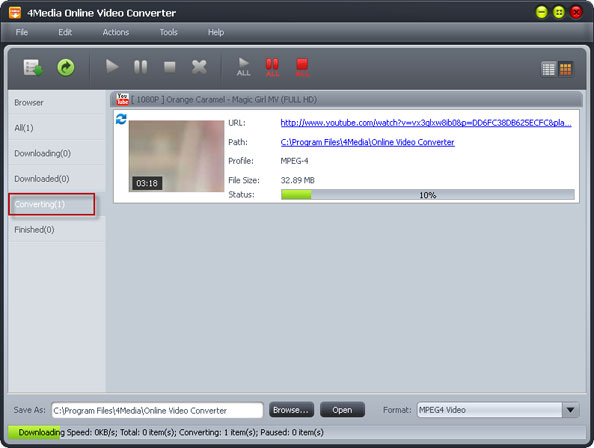Viewport: 594px width, 448px height.
Task: Expand the Format dropdown arrow
Action: coord(571,410)
